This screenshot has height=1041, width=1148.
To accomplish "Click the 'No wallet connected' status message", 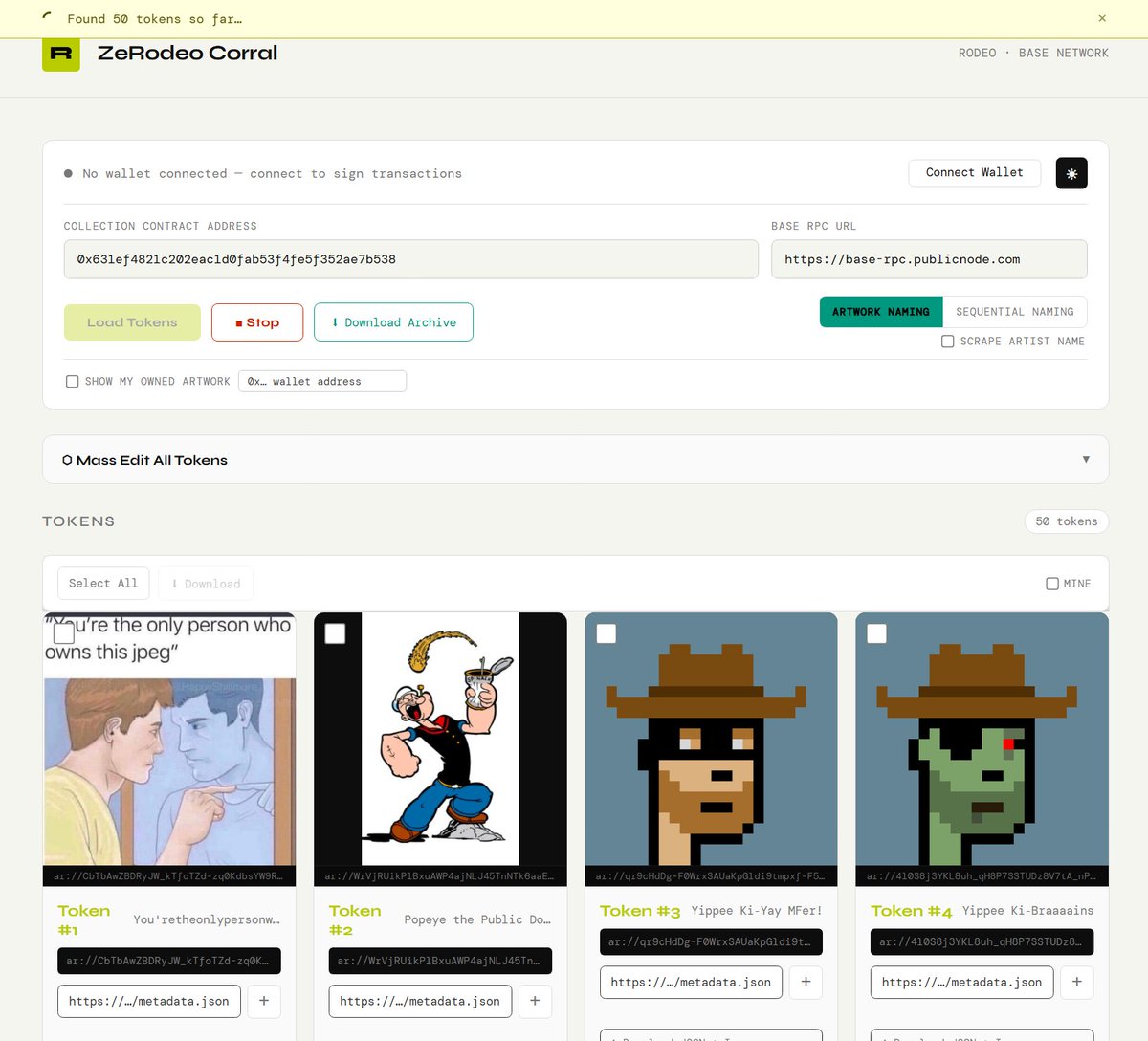I will click(272, 174).
